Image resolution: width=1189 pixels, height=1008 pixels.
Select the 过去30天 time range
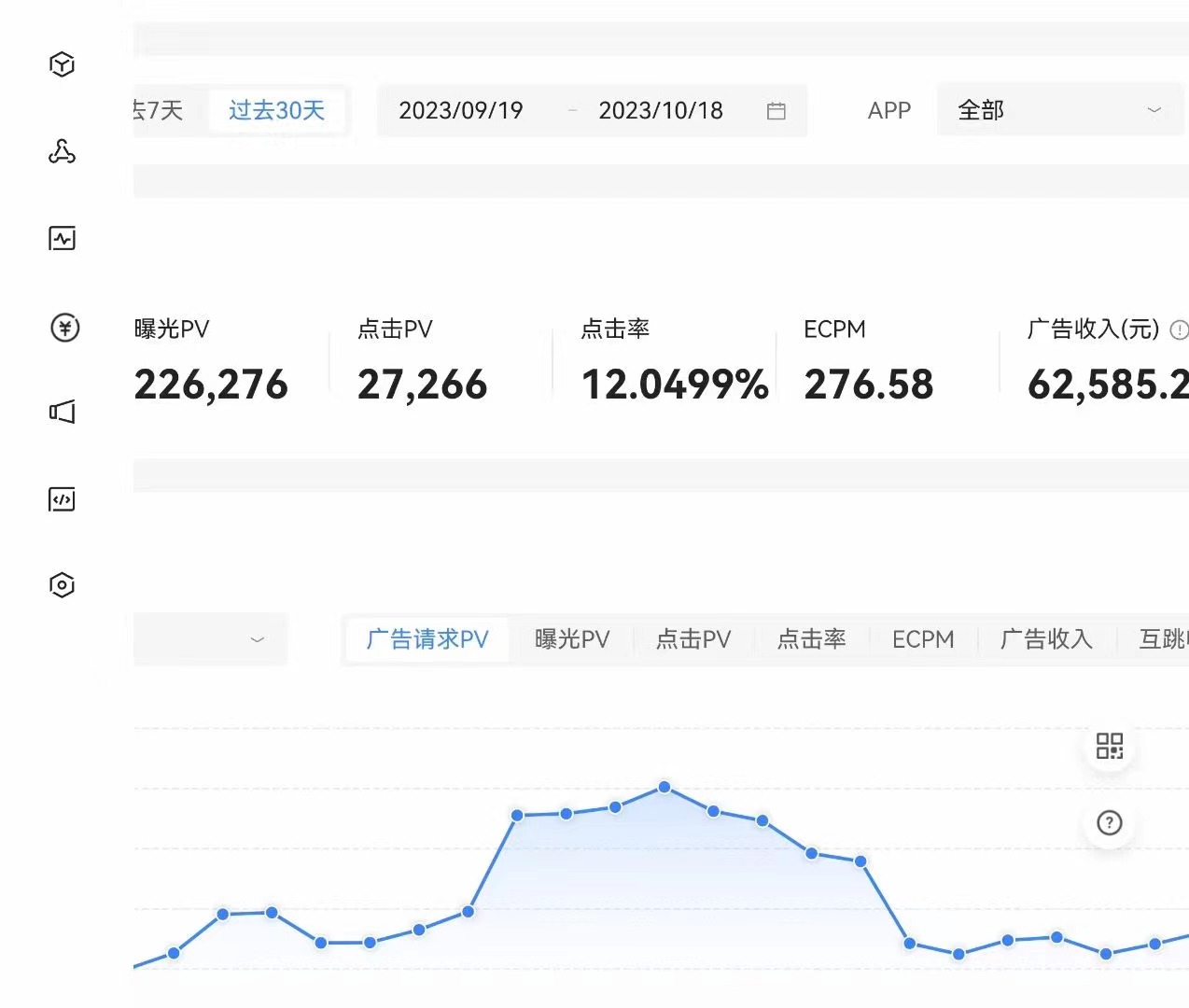tap(276, 111)
